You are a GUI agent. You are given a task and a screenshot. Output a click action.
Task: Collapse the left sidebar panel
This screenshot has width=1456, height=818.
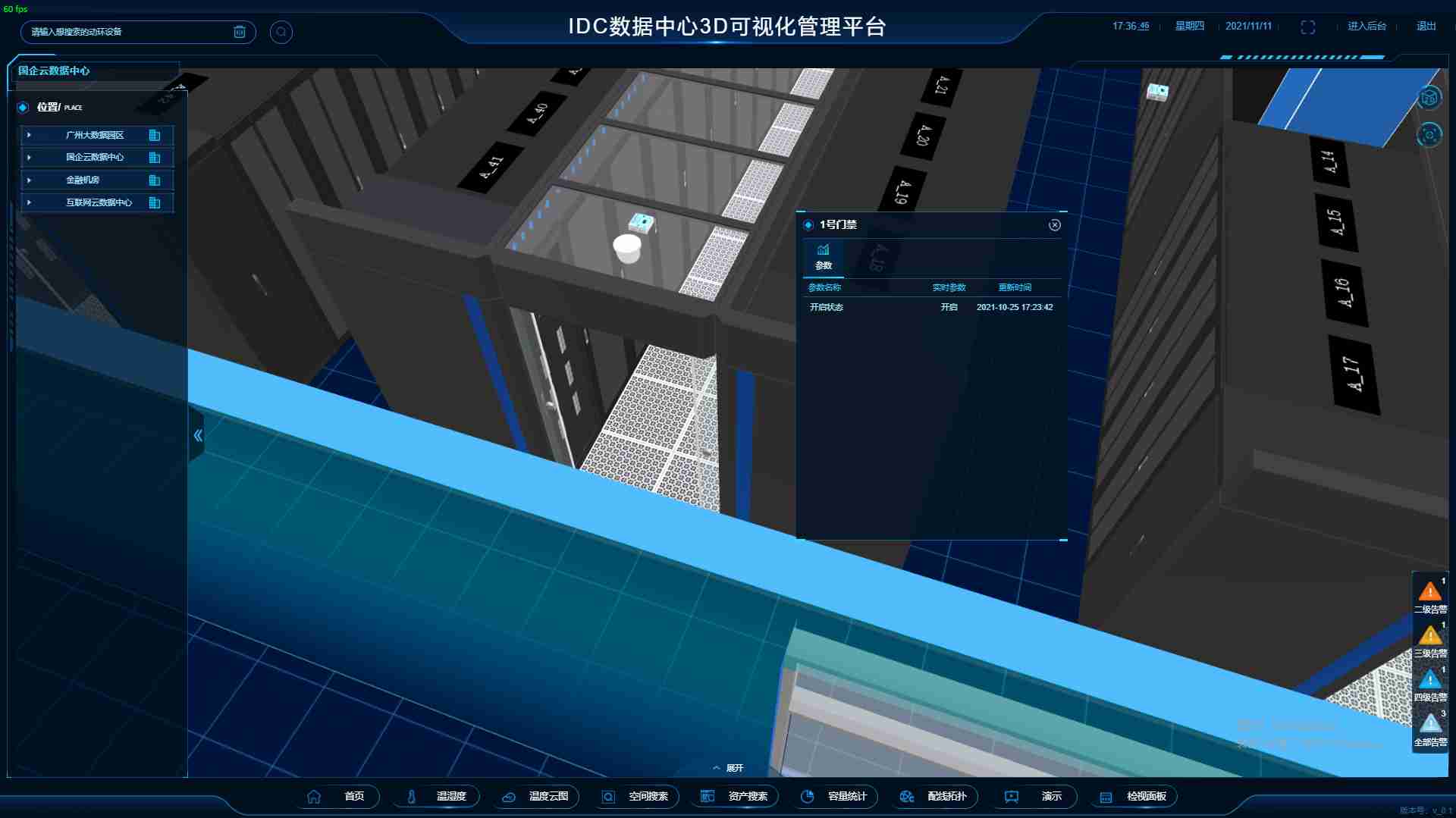198,435
